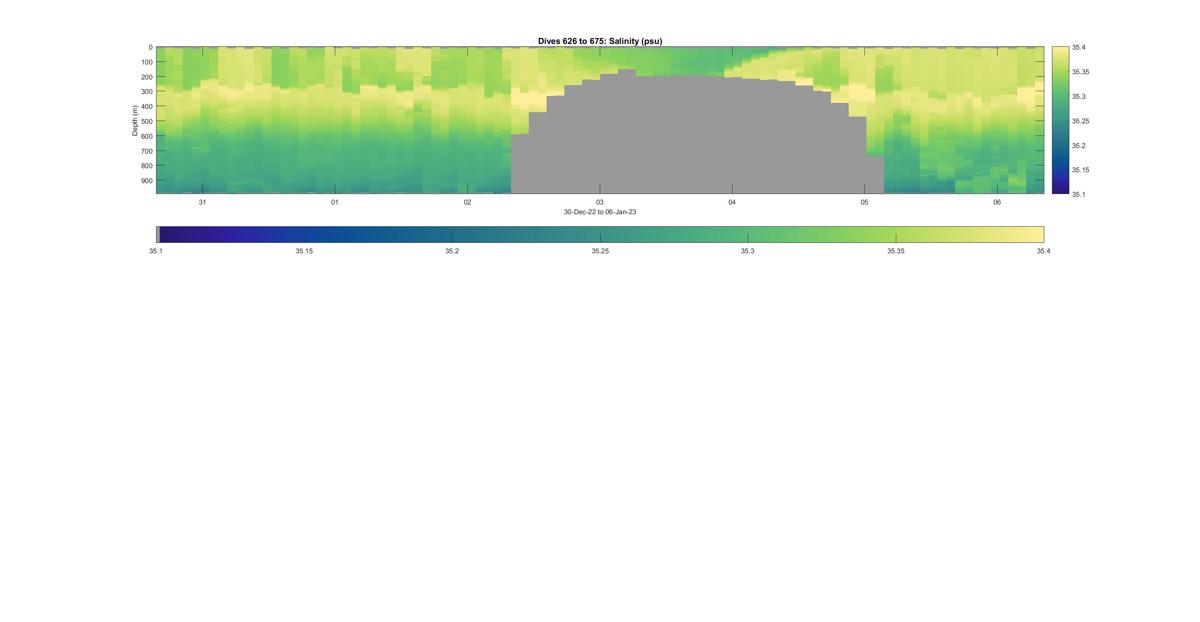Select the "400" depth tick label

click(147, 106)
